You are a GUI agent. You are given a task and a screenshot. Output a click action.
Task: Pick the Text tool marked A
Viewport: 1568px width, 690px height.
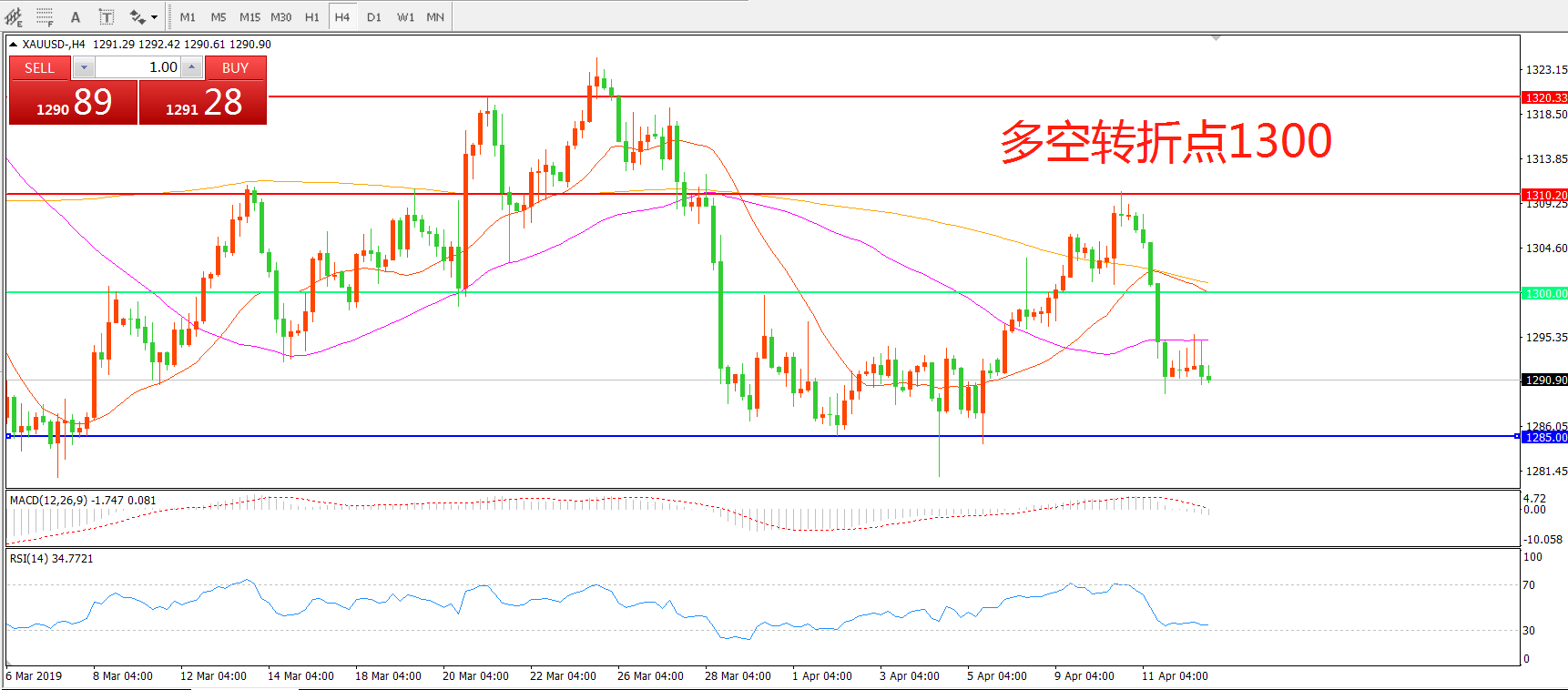point(76,17)
